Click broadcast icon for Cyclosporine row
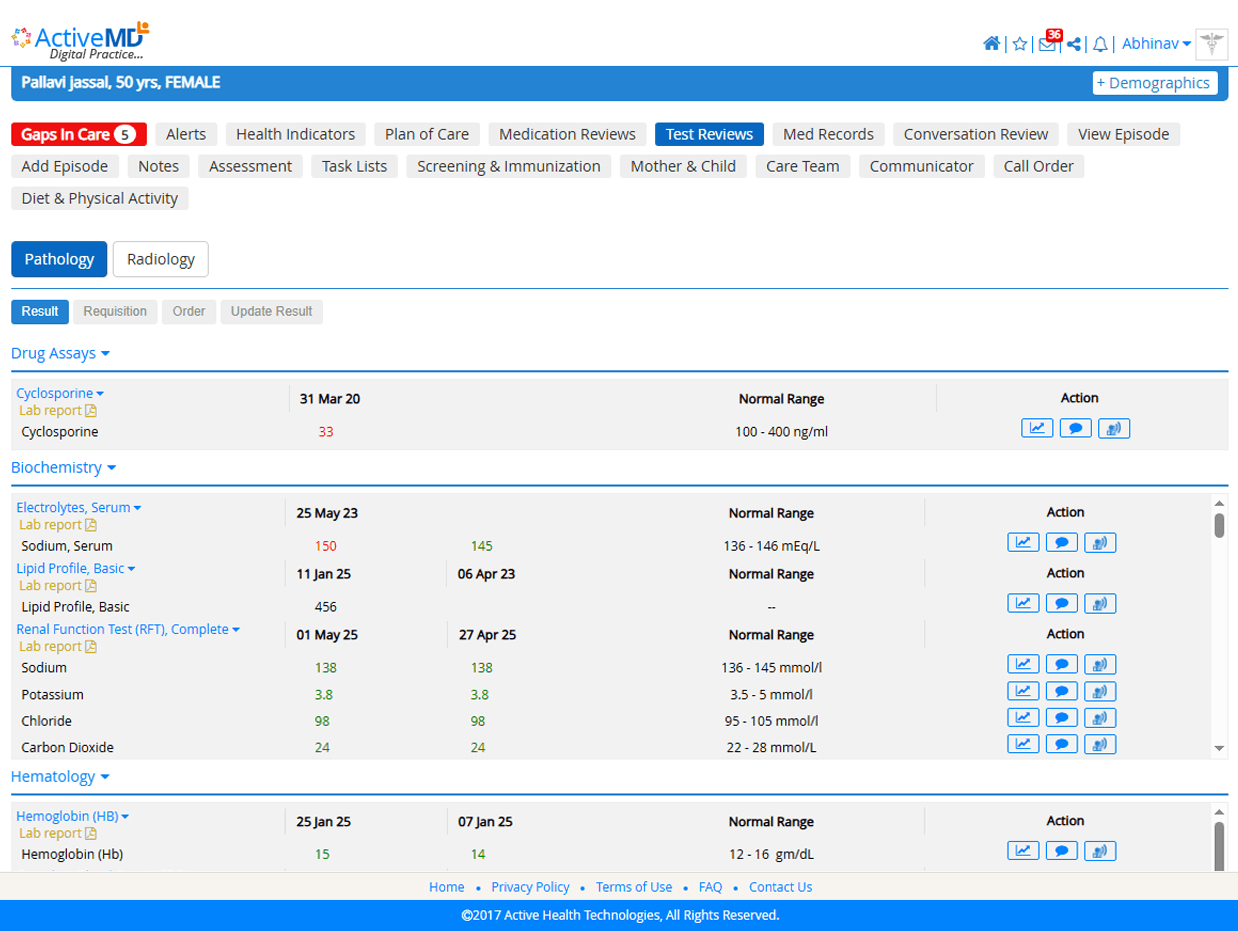The image size is (1238, 931). (x=1114, y=428)
